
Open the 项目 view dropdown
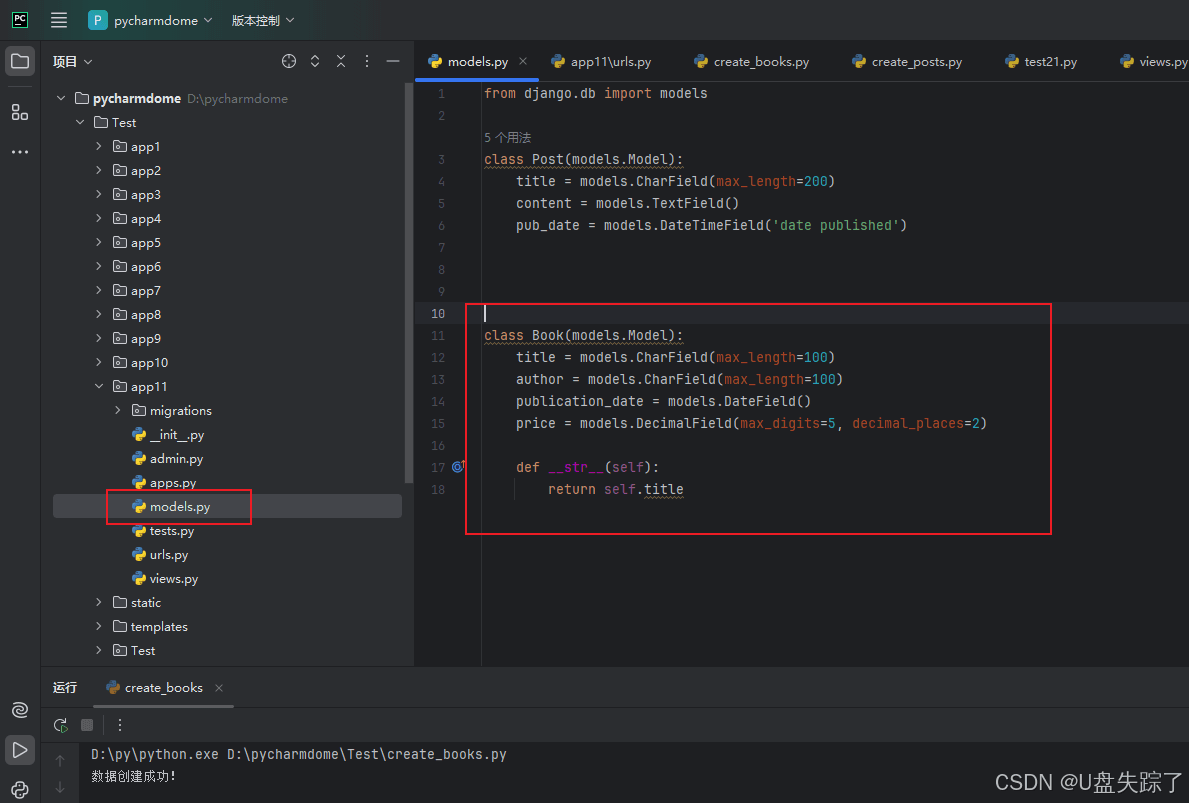(x=72, y=61)
